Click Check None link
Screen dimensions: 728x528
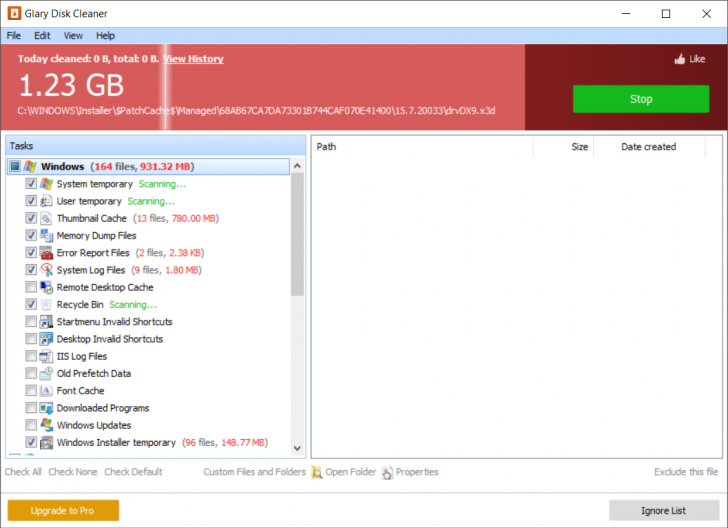(73, 472)
